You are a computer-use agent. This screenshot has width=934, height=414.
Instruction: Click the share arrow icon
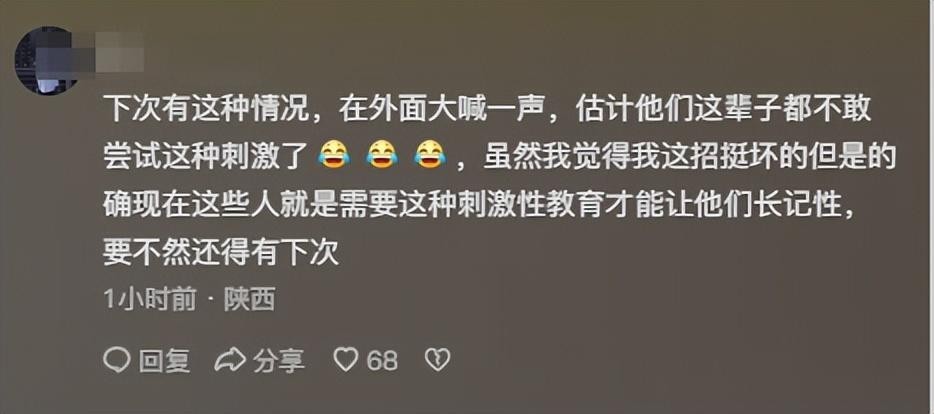click(229, 360)
